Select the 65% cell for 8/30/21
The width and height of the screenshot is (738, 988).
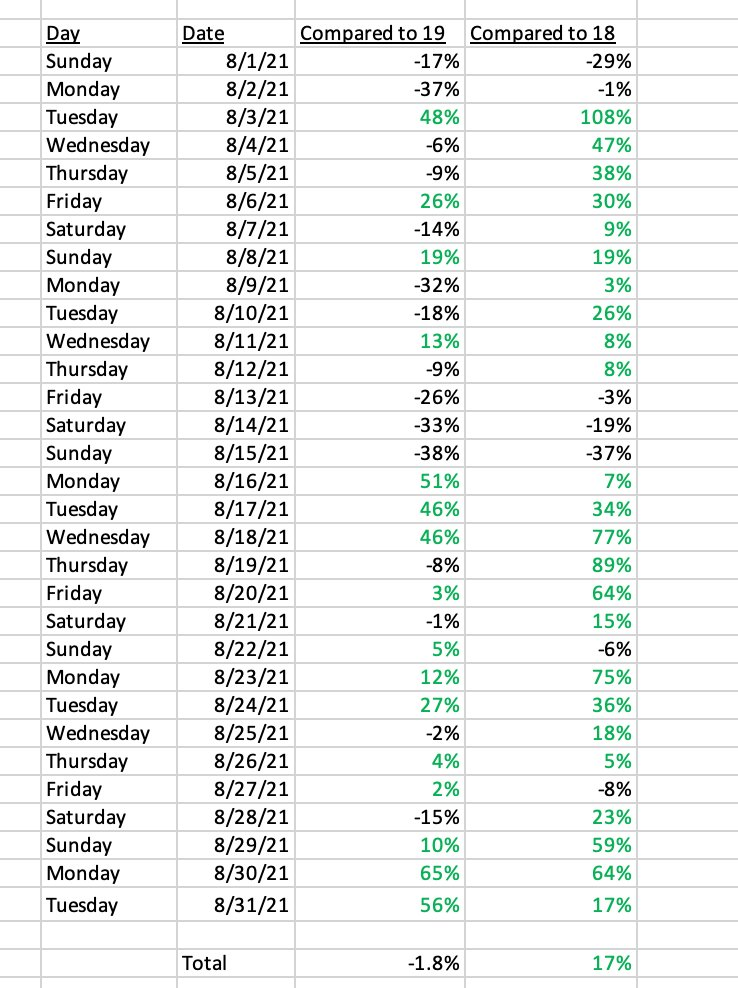(x=380, y=873)
